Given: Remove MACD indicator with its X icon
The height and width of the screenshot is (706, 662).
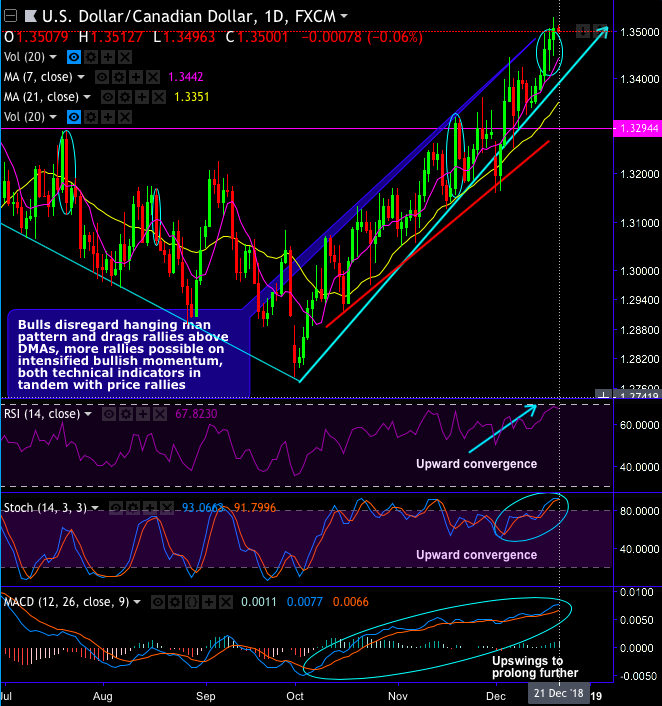Looking at the screenshot, I should tap(226, 602).
